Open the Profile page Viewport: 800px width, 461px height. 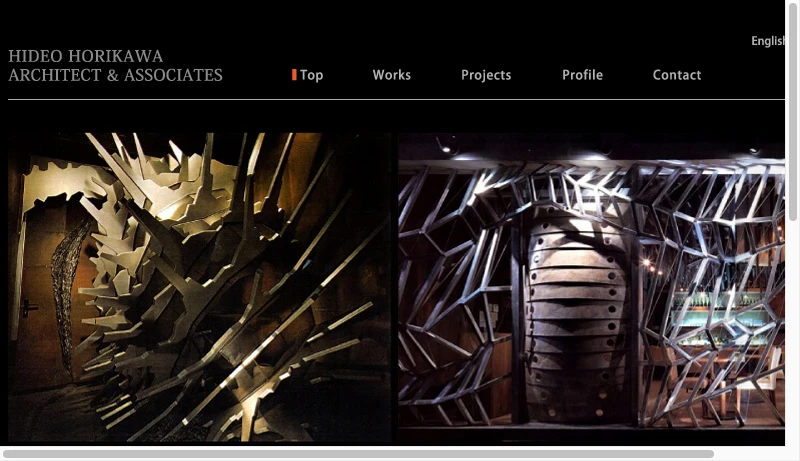(x=582, y=75)
